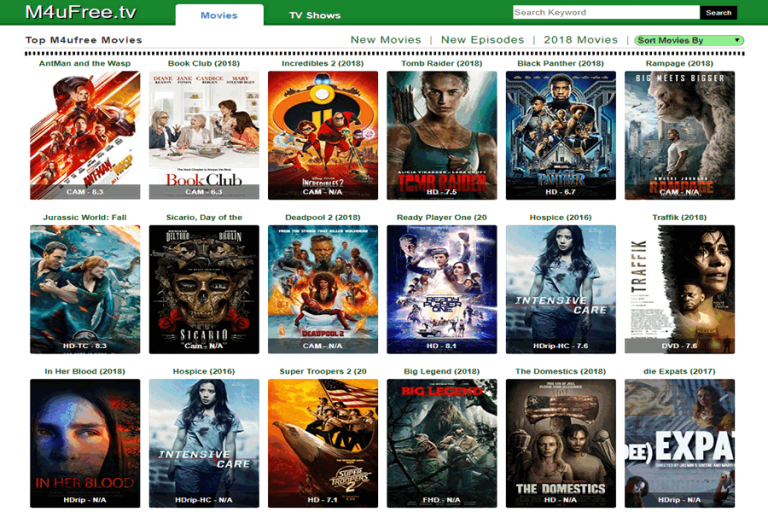Open the New Movies link

(385, 40)
